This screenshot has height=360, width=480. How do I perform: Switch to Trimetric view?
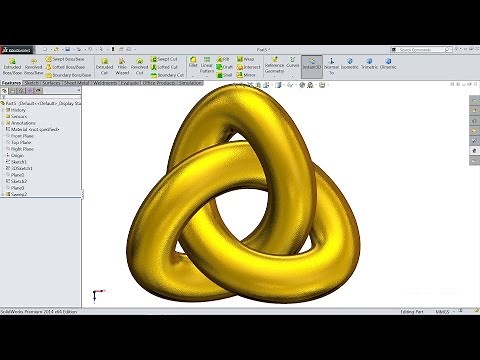[369, 63]
